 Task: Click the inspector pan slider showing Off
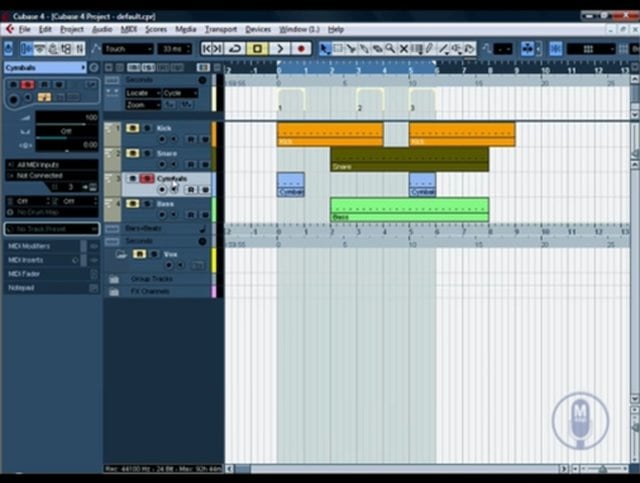pos(67,131)
